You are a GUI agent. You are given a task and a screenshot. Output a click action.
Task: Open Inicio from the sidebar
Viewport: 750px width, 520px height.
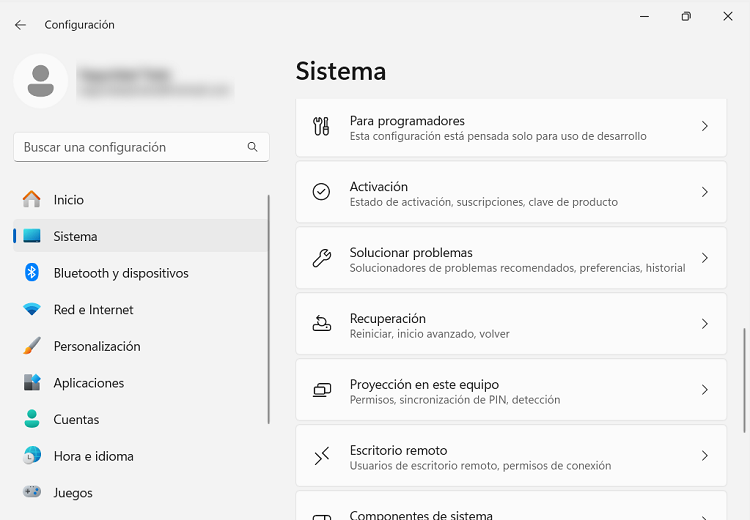(68, 200)
